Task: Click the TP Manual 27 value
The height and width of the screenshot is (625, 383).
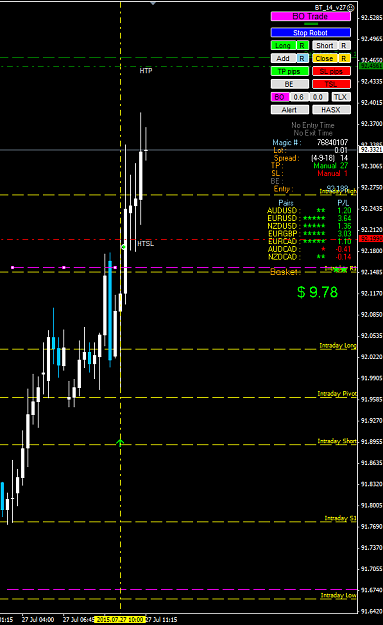Action: [331, 165]
